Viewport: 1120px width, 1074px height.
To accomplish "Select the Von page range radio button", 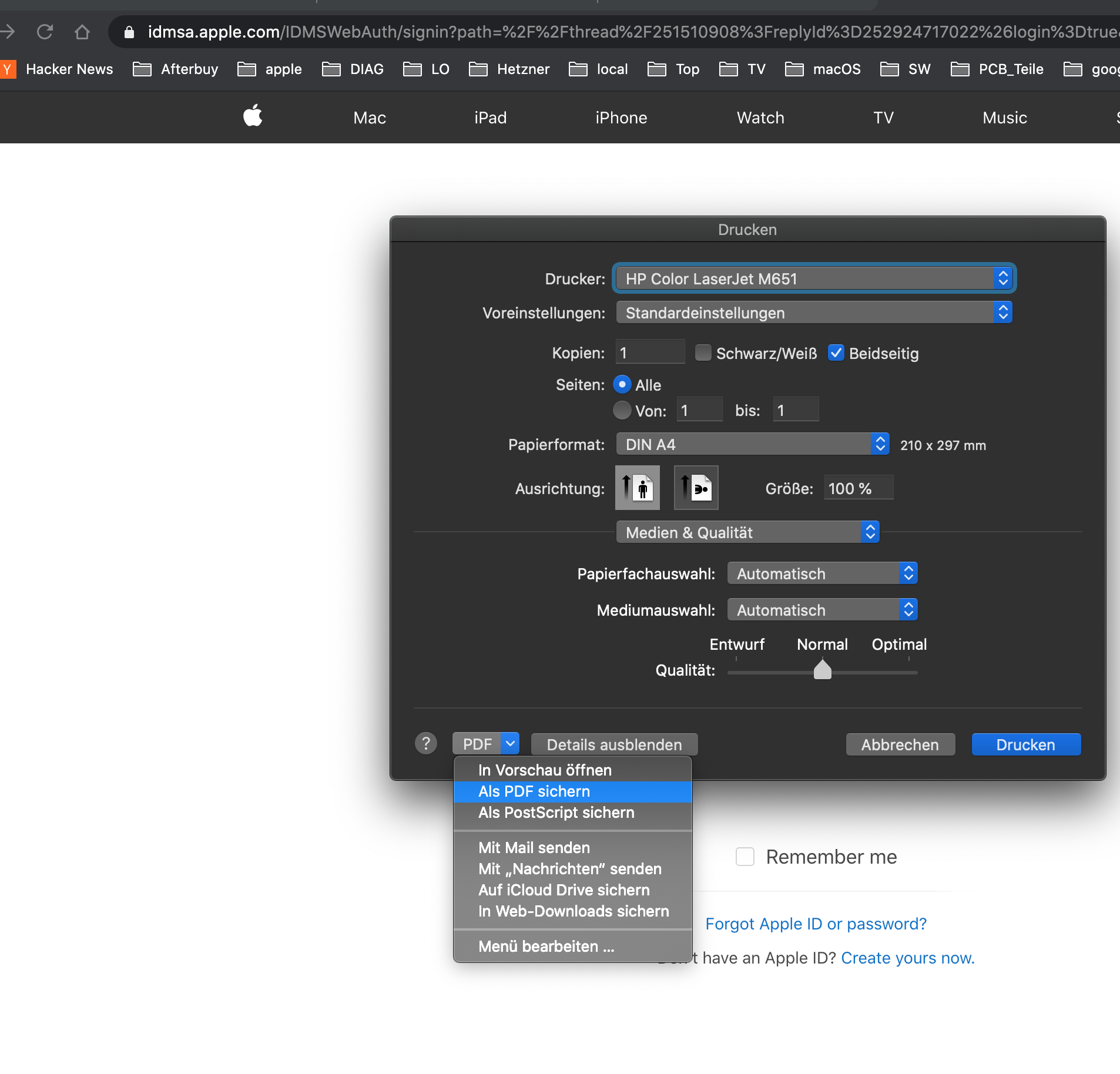I will pos(622,410).
